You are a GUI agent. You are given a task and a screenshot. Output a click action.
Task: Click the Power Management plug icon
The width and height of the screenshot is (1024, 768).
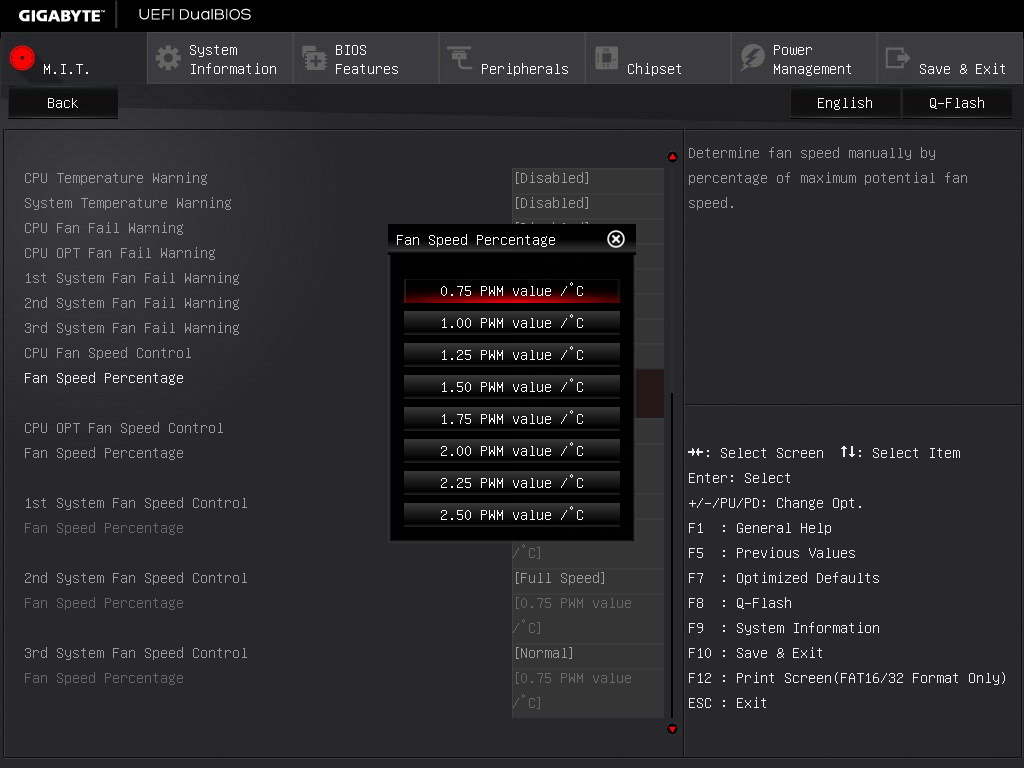coord(752,58)
